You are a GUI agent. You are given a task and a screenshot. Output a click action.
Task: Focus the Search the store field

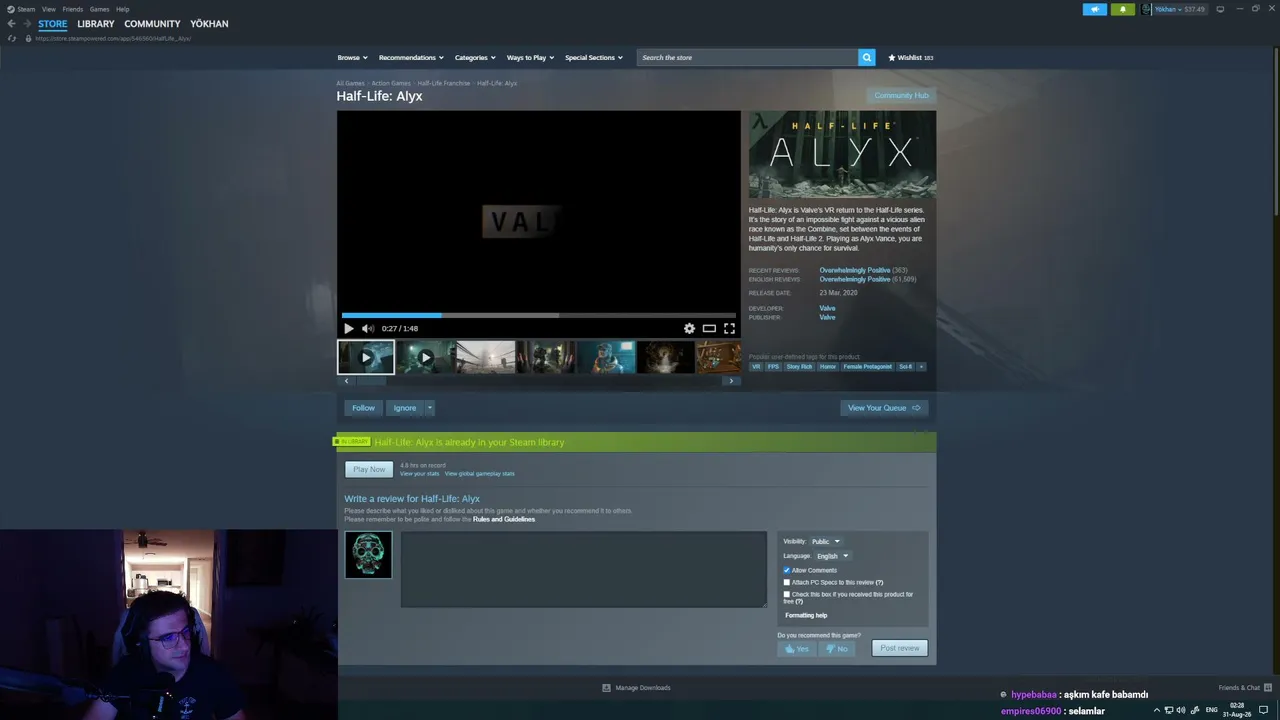[x=747, y=57]
